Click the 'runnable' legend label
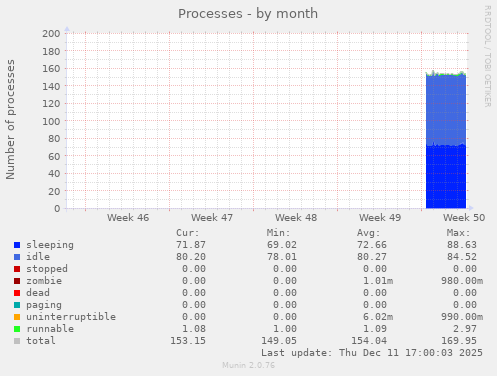This screenshot has height=376, width=497. click(x=50, y=329)
